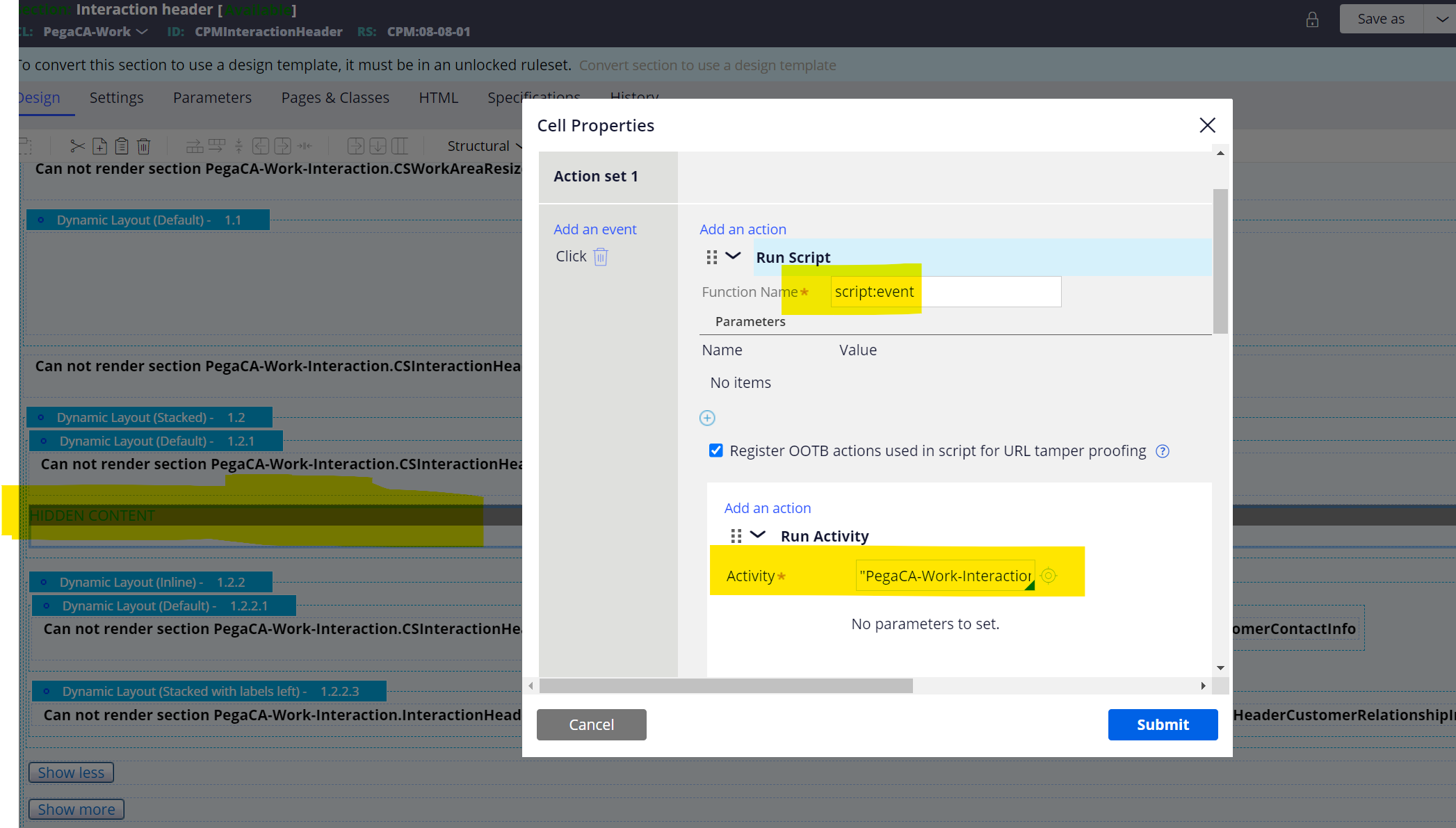Click the delete trash icon for Click event
This screenshot has width=1456, height=828.
[x=601, y=256]
